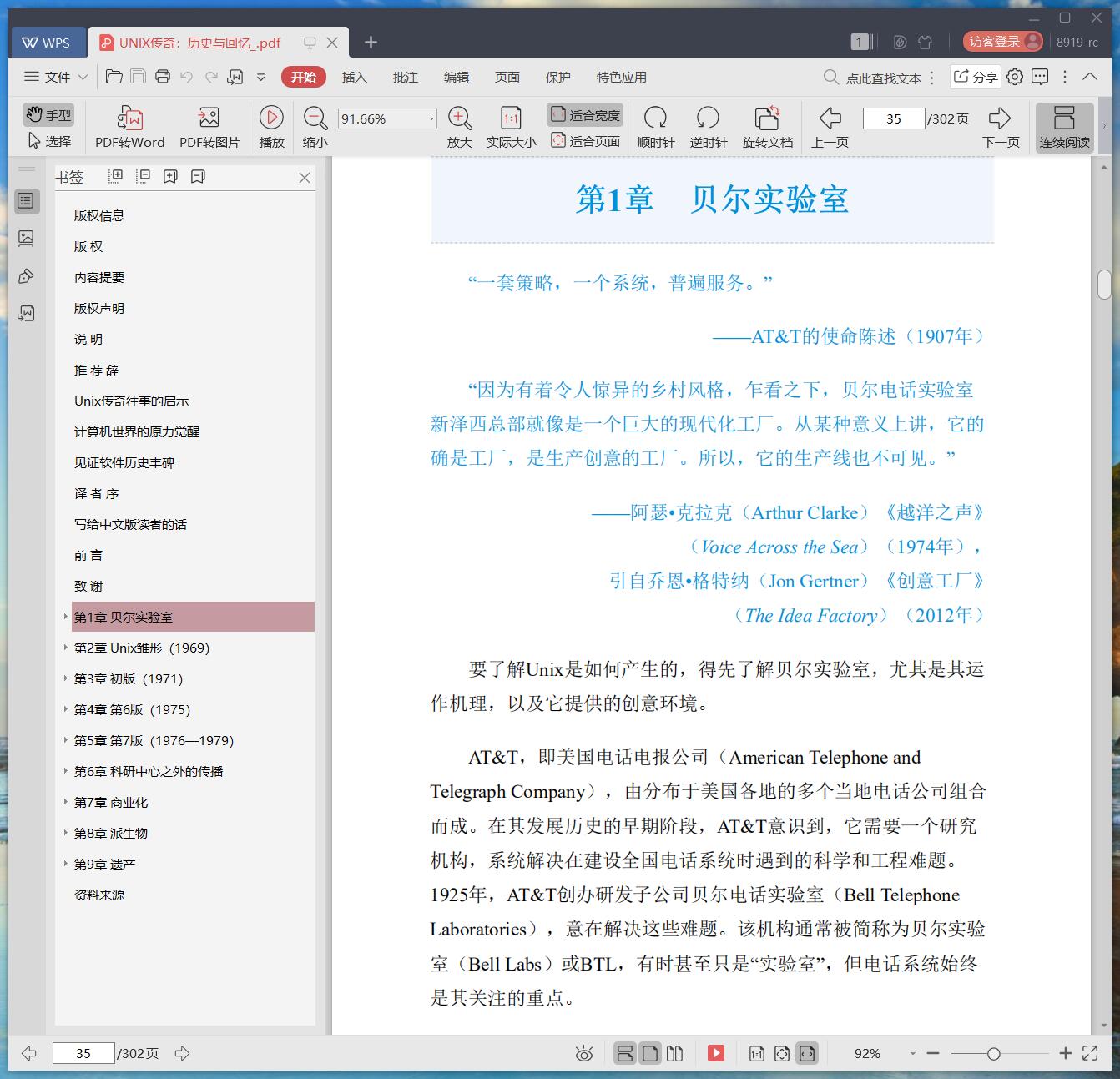Click the skin shirt icon in title bar
This screenshot has width=1120, height=1079.
coord(925,42)
